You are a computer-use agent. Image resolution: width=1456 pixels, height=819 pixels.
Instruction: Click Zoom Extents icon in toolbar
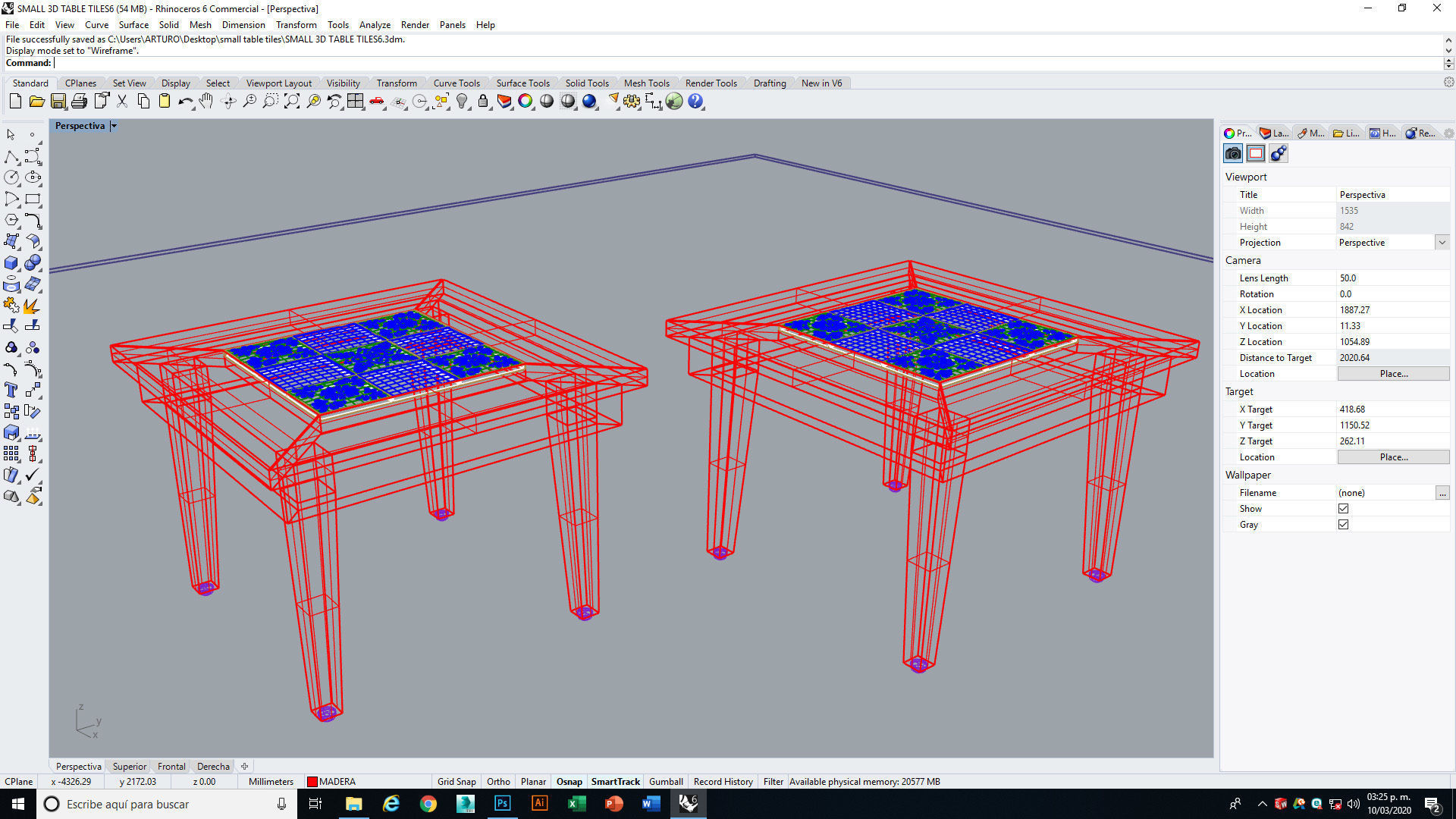click(292, 102)
